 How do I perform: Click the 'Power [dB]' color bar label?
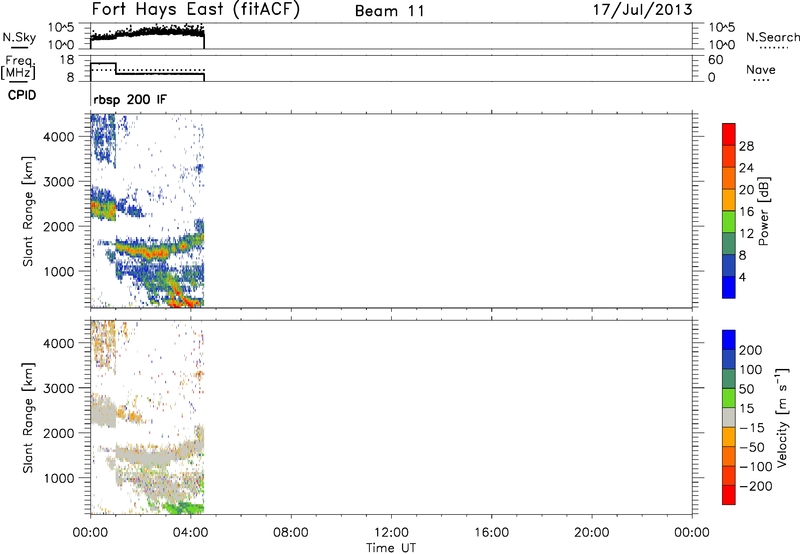tap(763, 211)
